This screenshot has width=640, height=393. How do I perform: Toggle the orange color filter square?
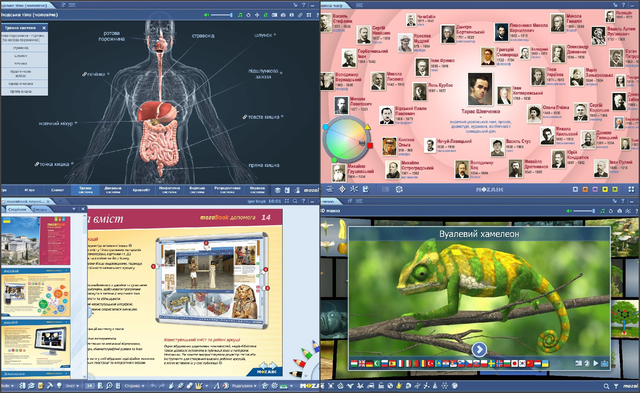tap(585, 189)
